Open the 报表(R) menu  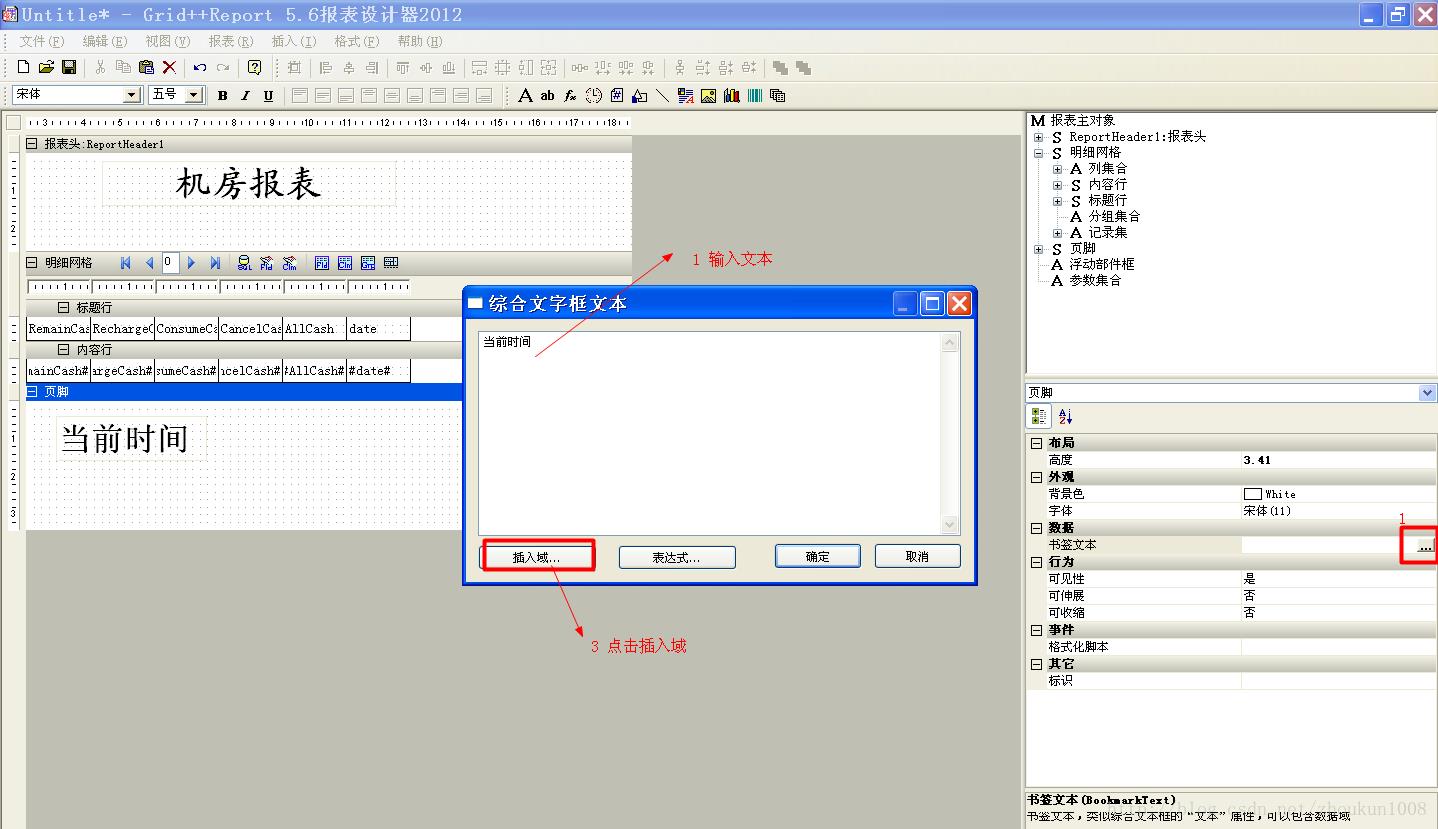pos(231,41)
